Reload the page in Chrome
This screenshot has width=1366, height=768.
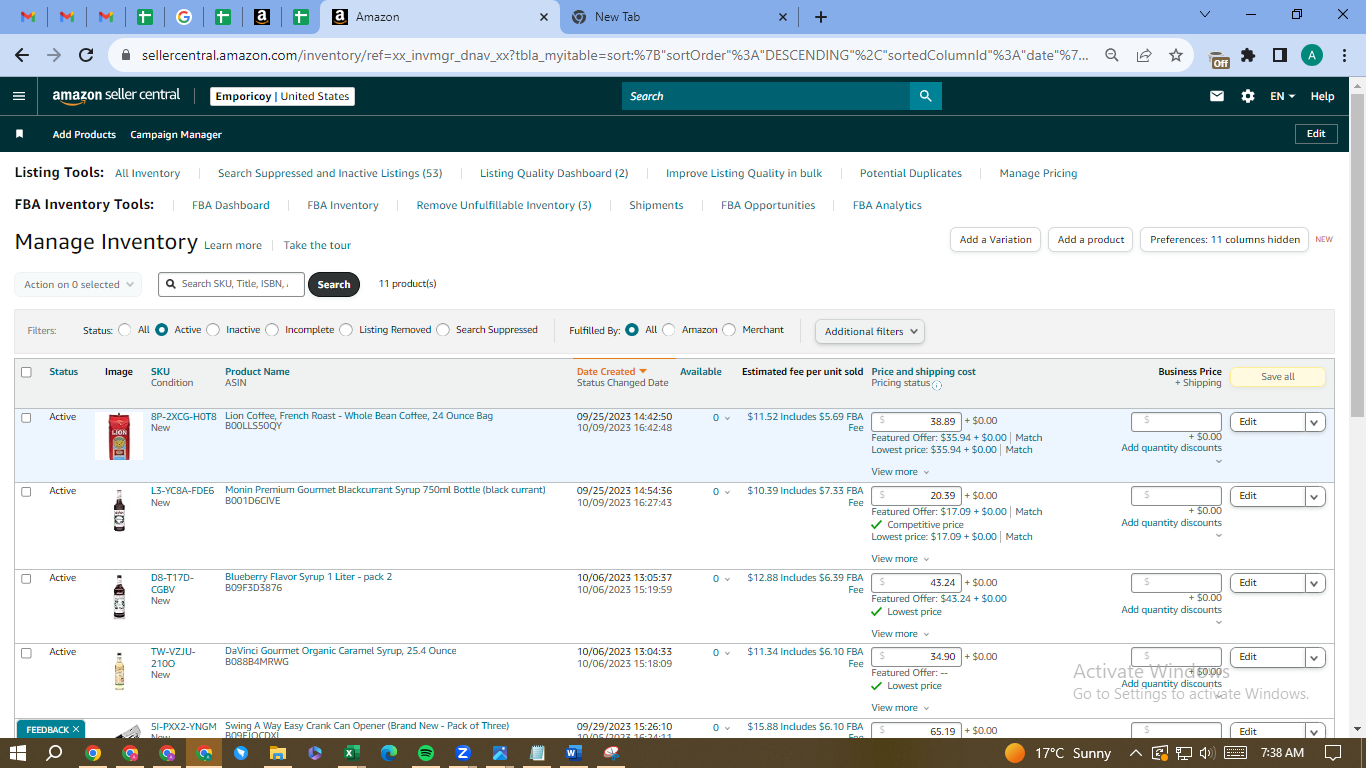86,56
